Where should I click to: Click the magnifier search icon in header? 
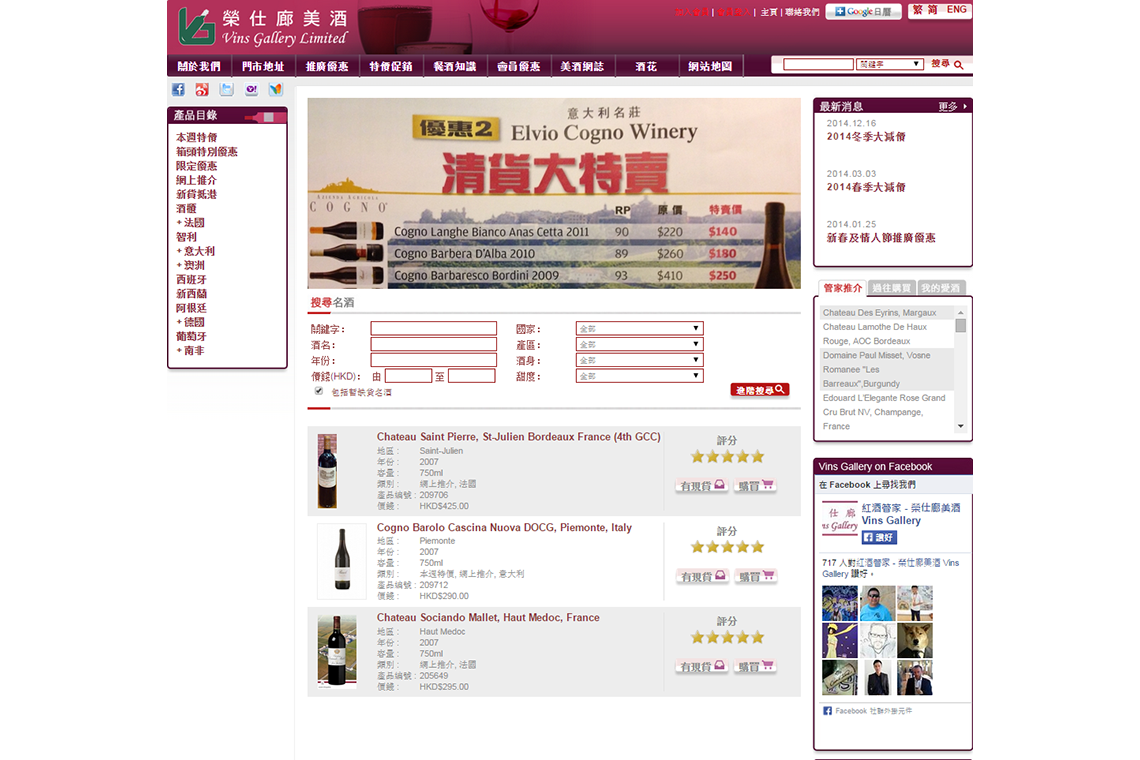959,65
